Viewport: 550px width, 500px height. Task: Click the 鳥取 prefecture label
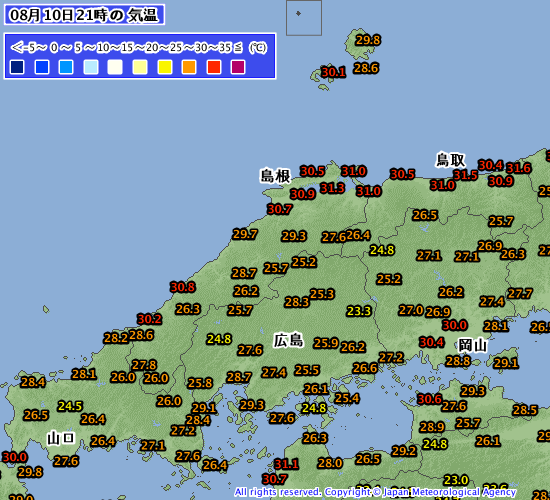coord(450,160)
